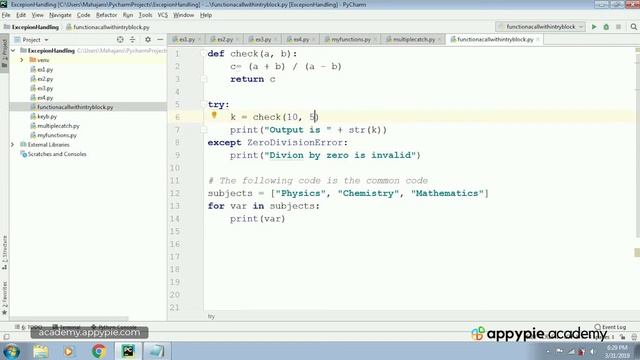Screen dimensions: 640x360
Task: Open the Event Log button
Action: point(610,327)
